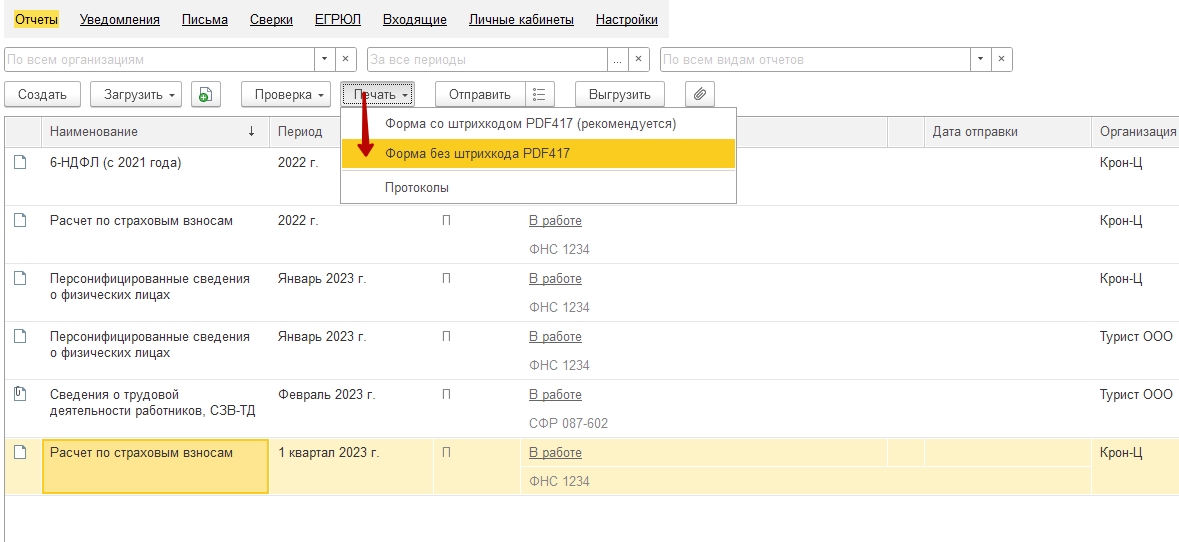
Task: Click the period selection ellipsis button
Action: (x=618, y=60)
